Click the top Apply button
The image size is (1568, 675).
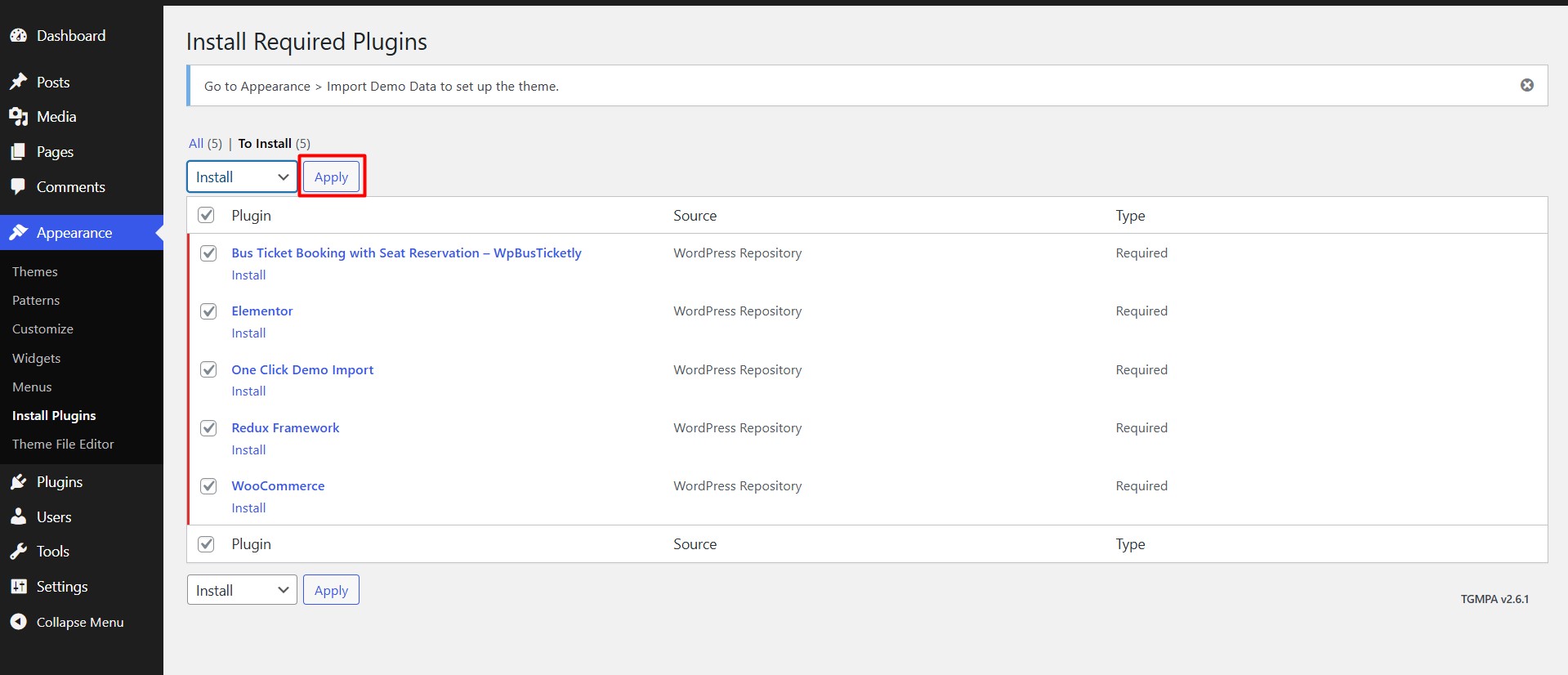point(331,177)
